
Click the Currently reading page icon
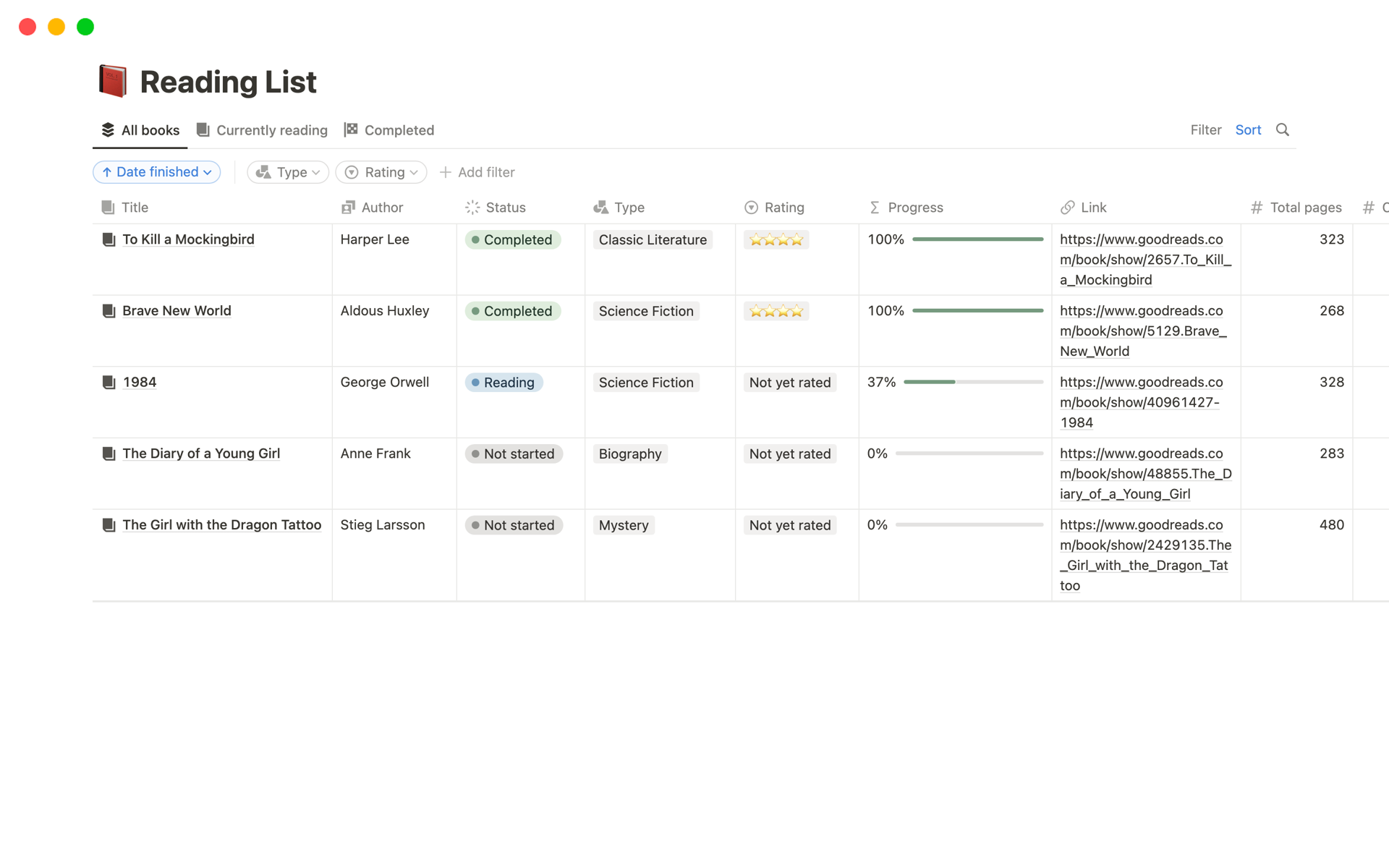pyautogui.click(x=204, y=129)
